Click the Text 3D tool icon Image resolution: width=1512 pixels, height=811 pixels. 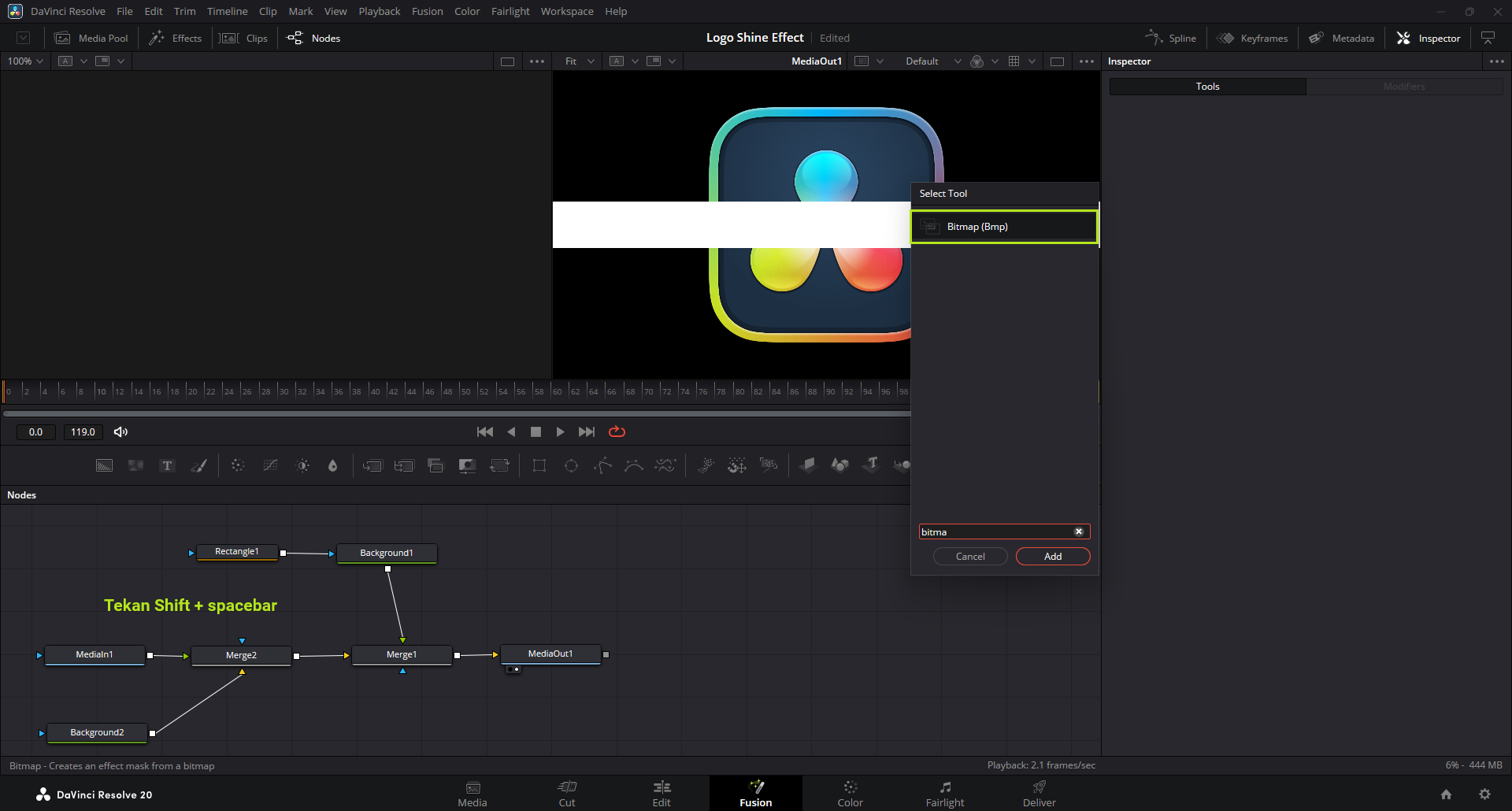coord(871,465)
